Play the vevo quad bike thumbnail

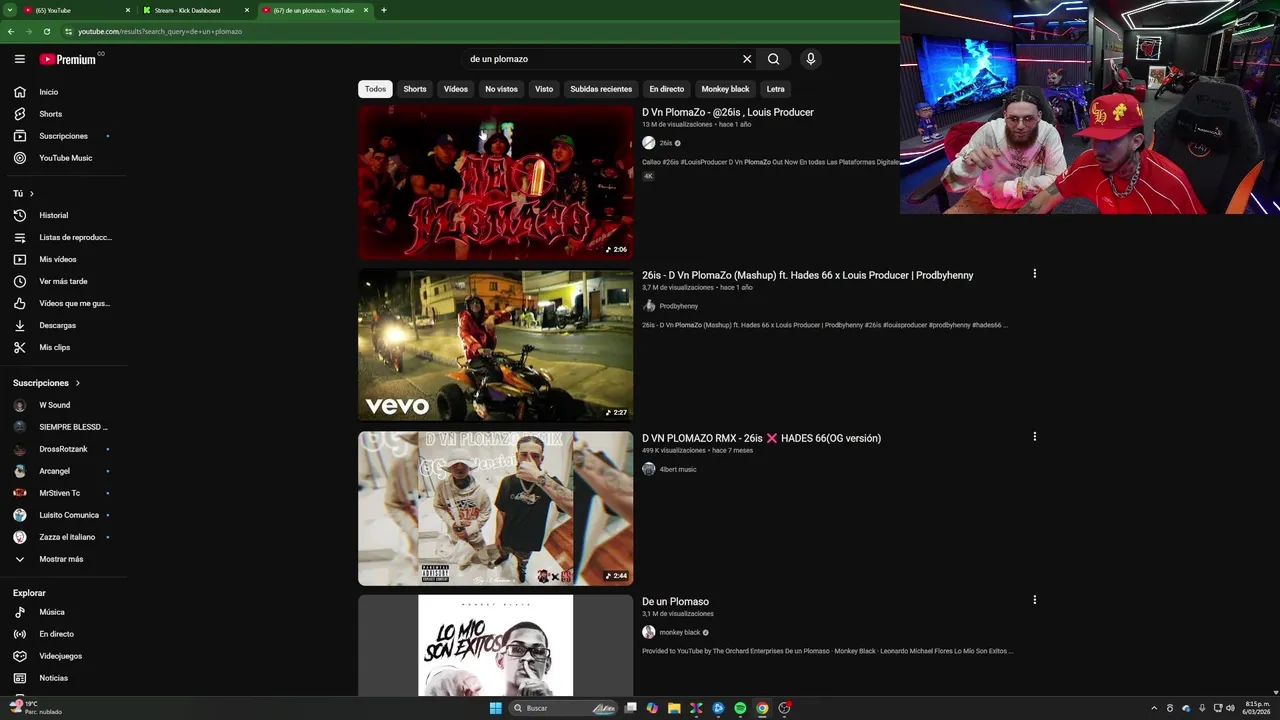pyautogui.click(x=496, y=345)
